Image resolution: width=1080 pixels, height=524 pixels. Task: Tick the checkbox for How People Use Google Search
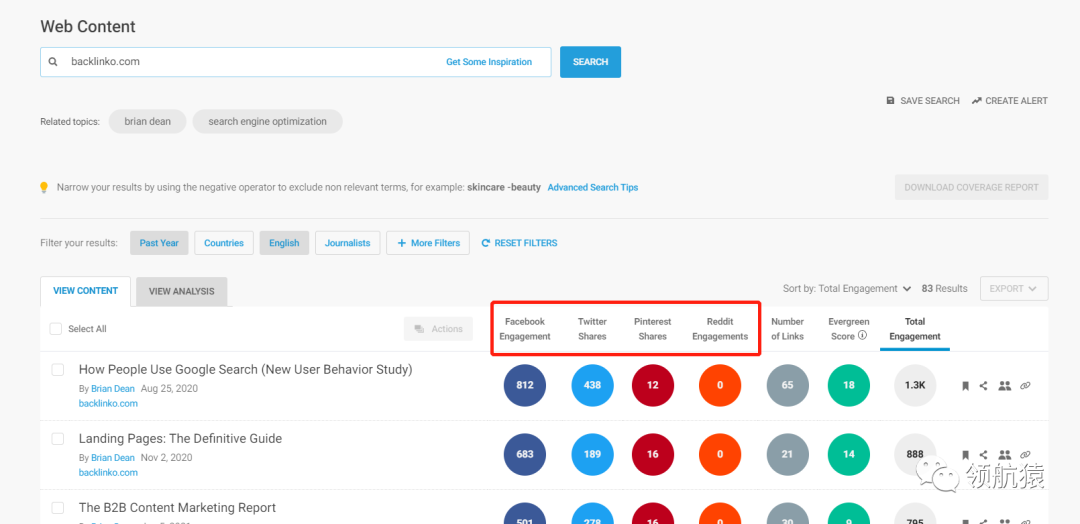[58, 370]
